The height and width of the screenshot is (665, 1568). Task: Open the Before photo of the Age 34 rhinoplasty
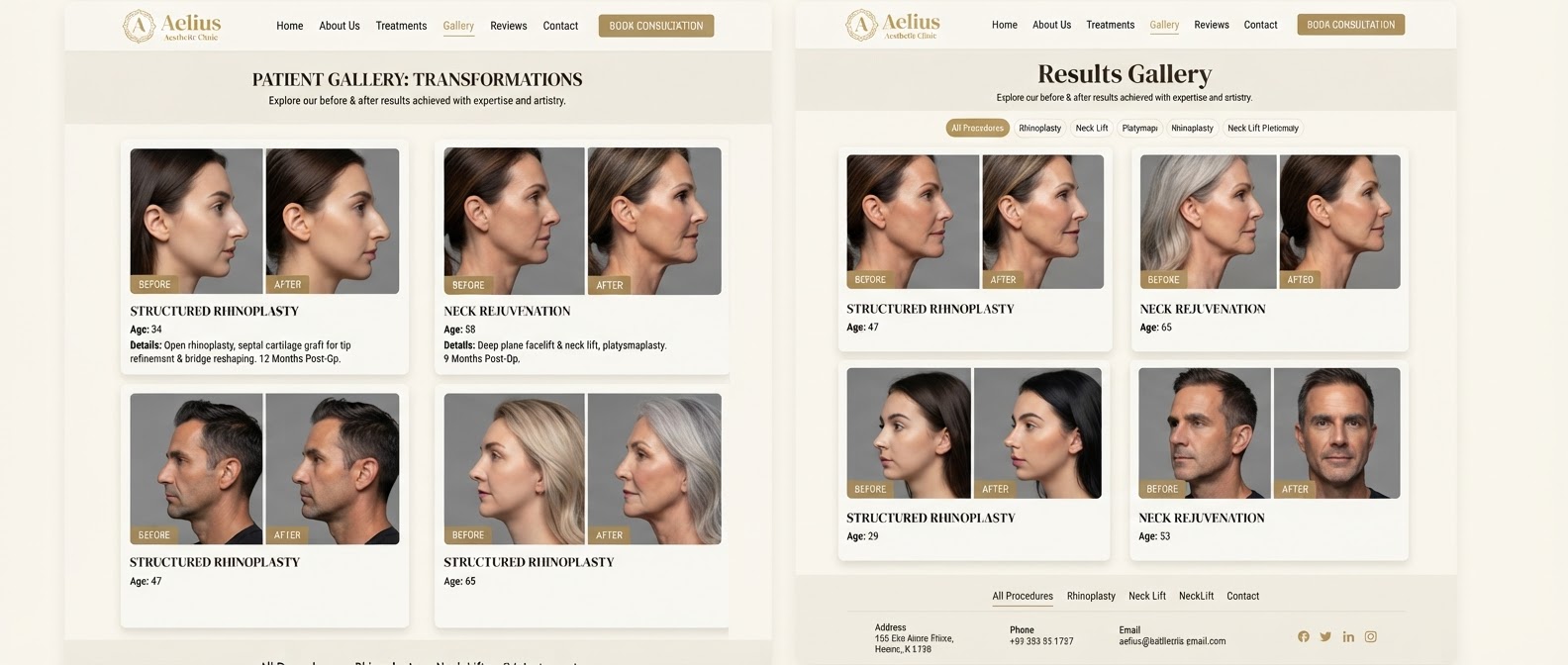pyautogui.click(x=197, y=221)
